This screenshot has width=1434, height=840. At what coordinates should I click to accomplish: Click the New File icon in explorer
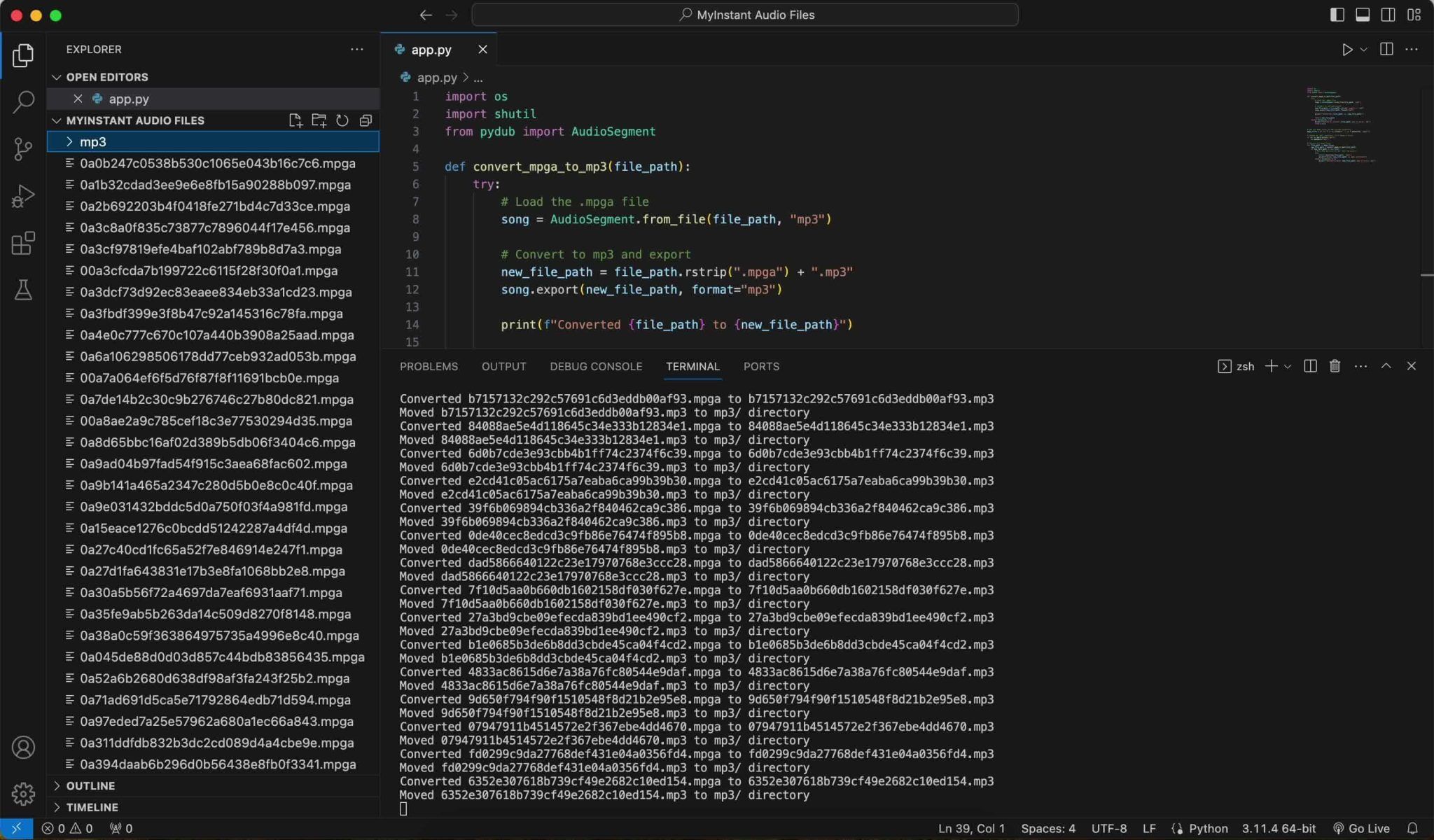click(x=295, y=120)
